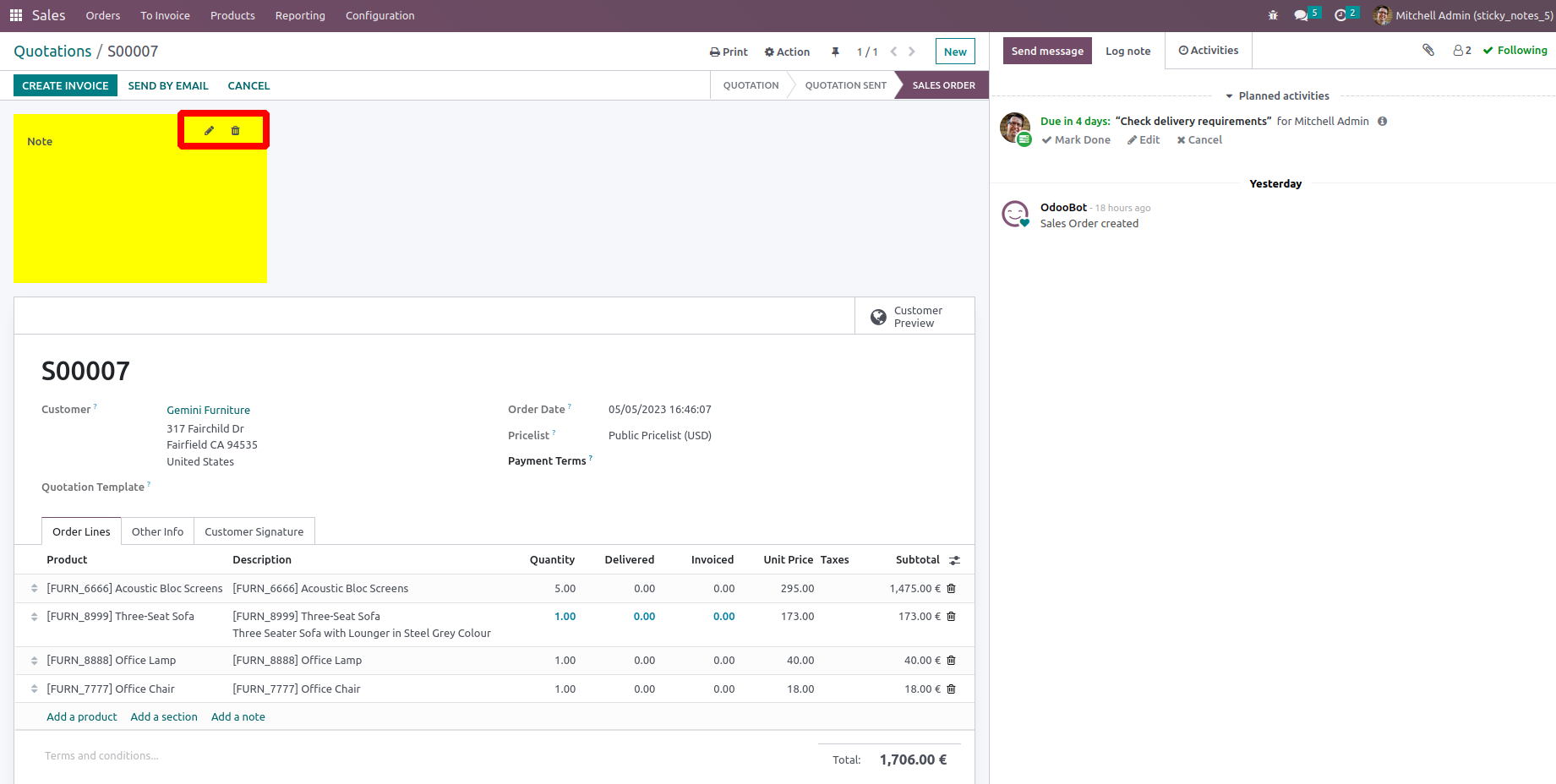Viewport: 1556px width, 784px height.
Task: Open conversations chat icon in top bar
Action: pos(1301,15)
